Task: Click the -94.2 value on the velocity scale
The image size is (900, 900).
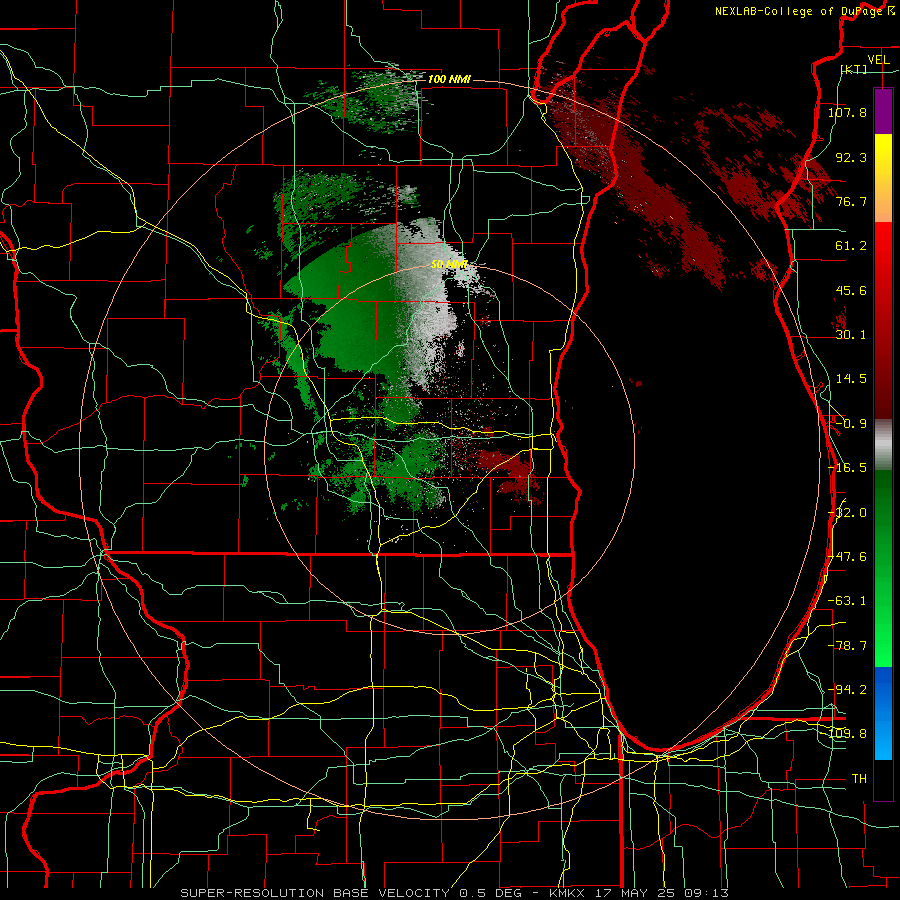Action: (847, 690)
